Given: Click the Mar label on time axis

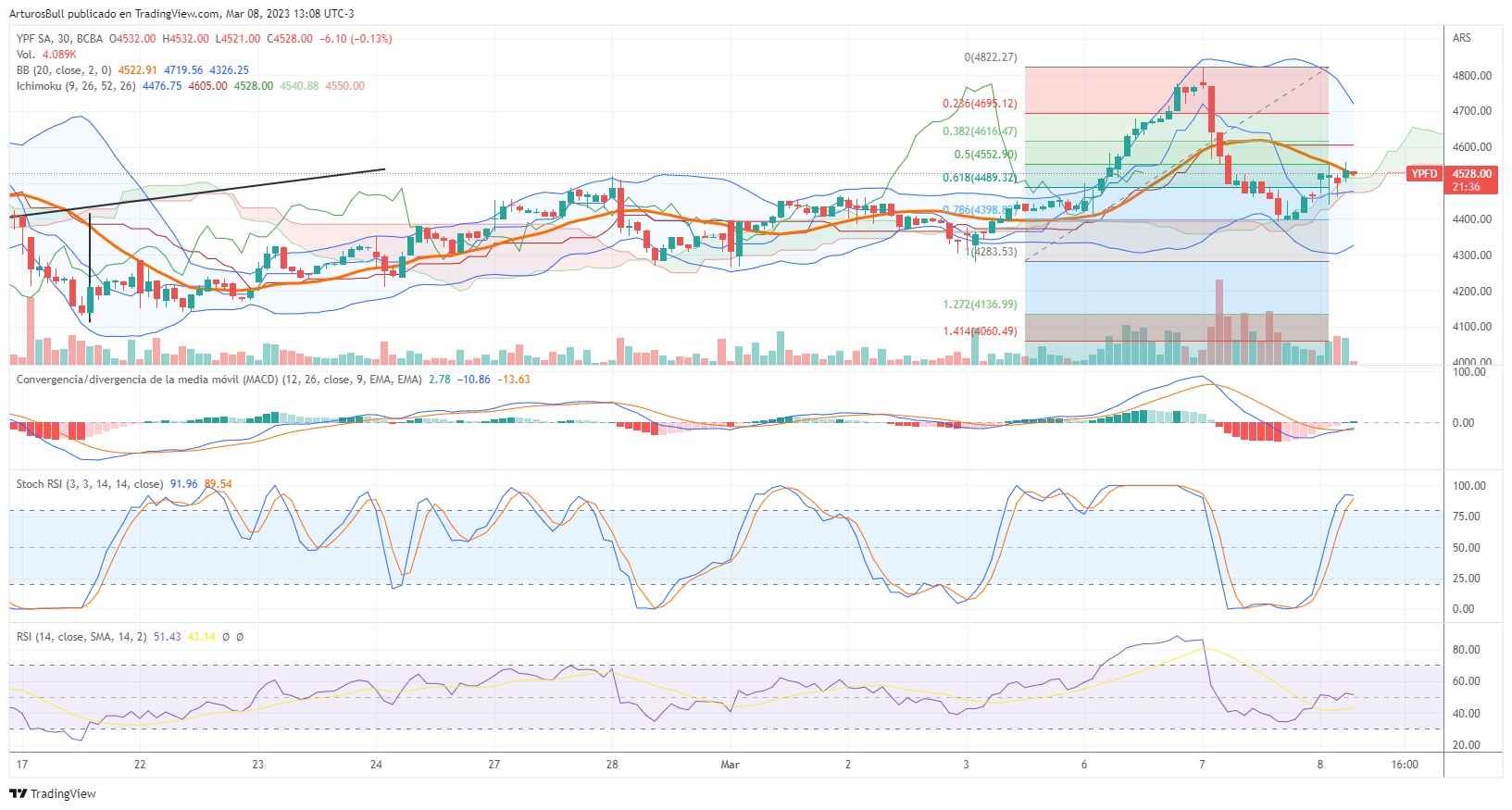Looking at the screenshot, I should click(731, 765).
